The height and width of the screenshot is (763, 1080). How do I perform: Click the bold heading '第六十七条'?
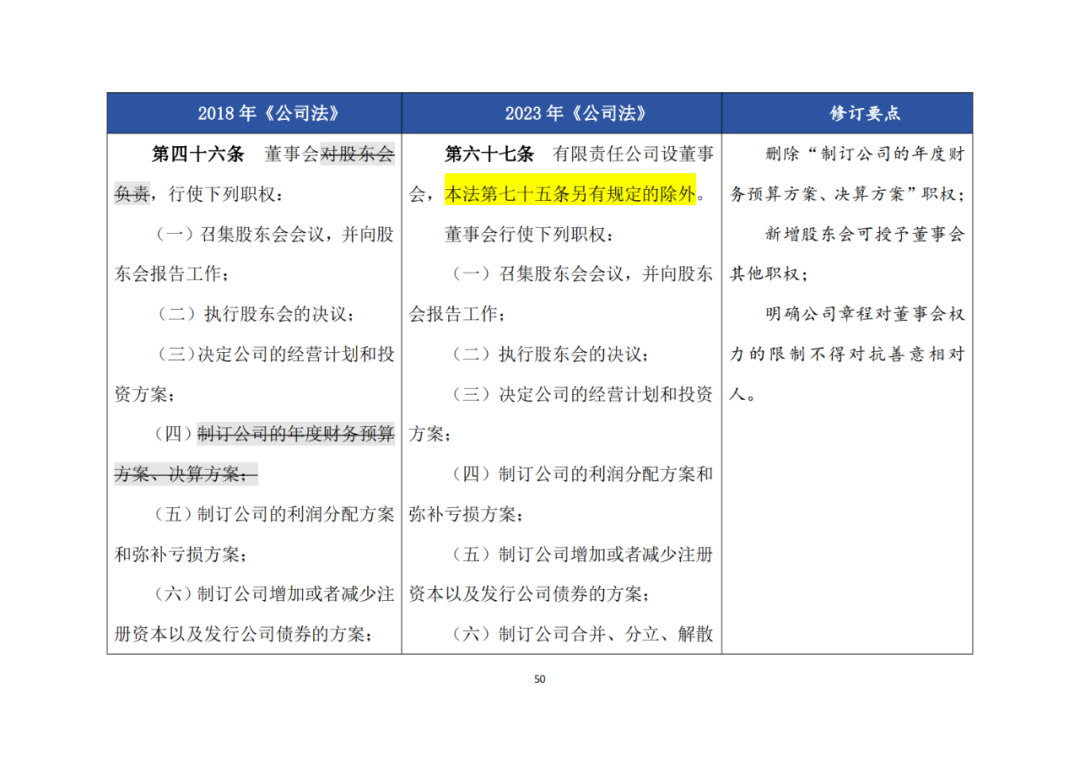pos(490,154)
